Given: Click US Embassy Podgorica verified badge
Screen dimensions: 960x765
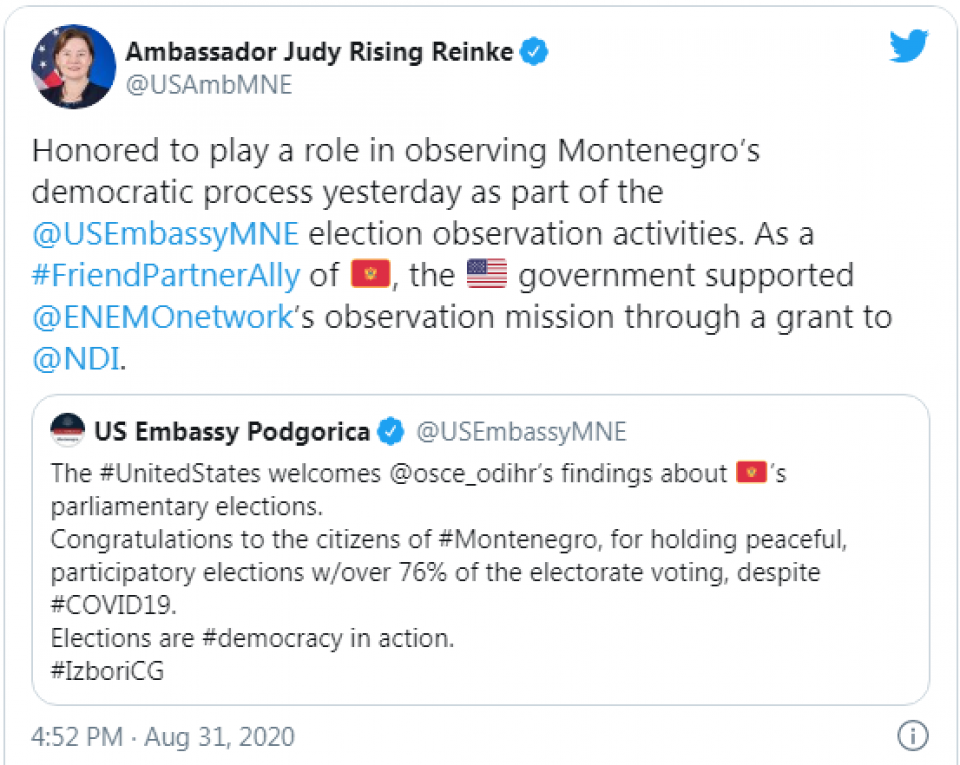Looking at the screenshot, I should click(x=390, y=432).
